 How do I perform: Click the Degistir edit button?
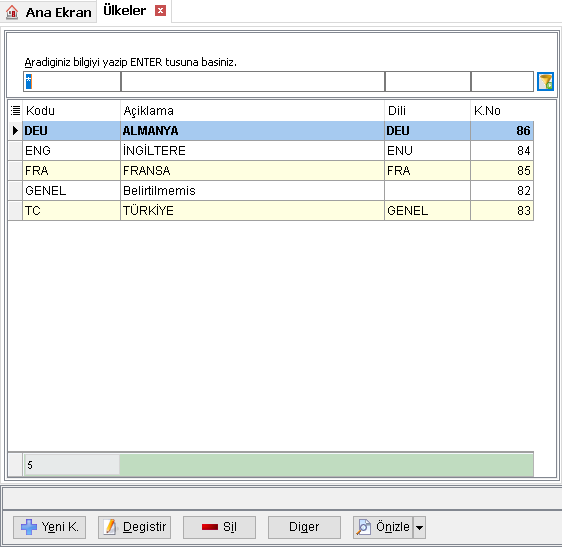[134, 527]
